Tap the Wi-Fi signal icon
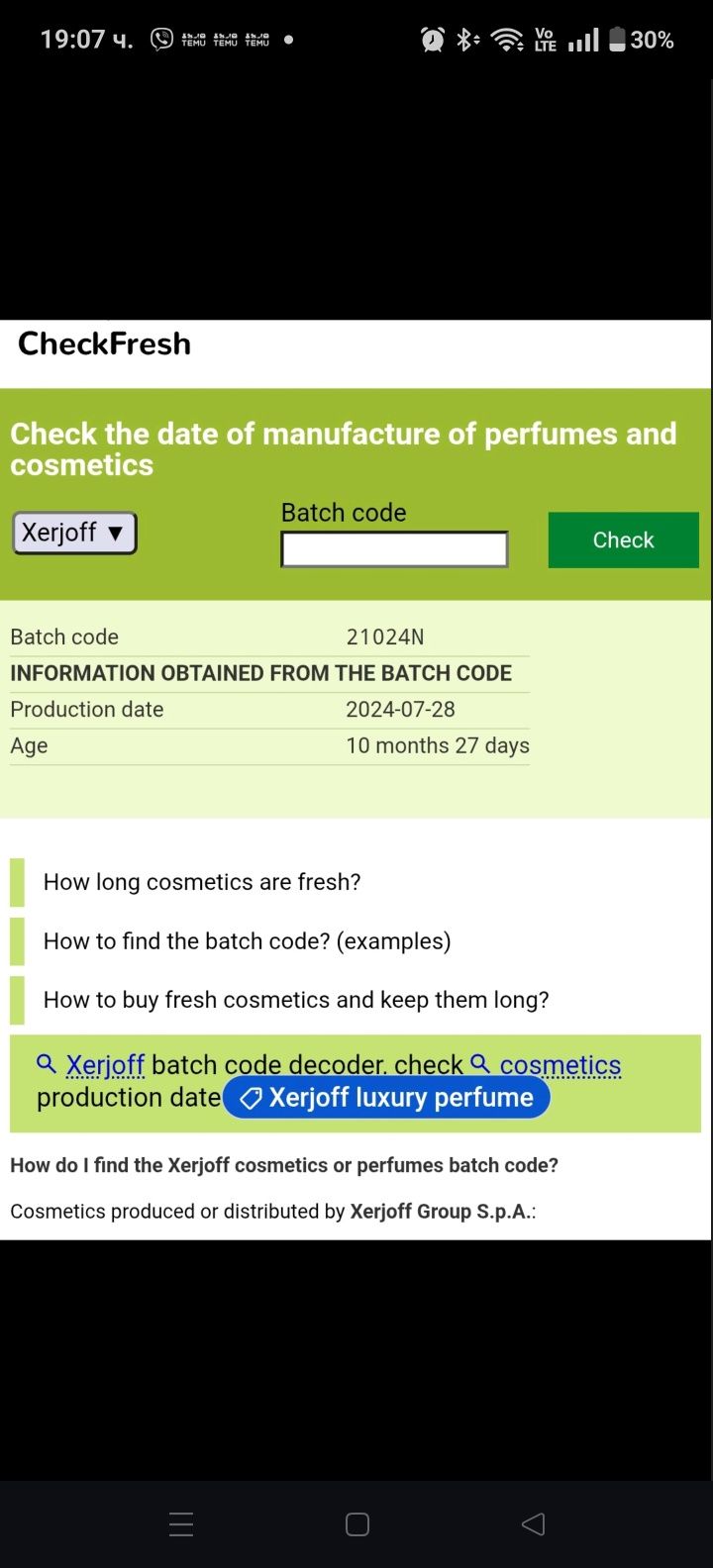This screenshot has height=1568, width=713. click(x=508, y=40)
